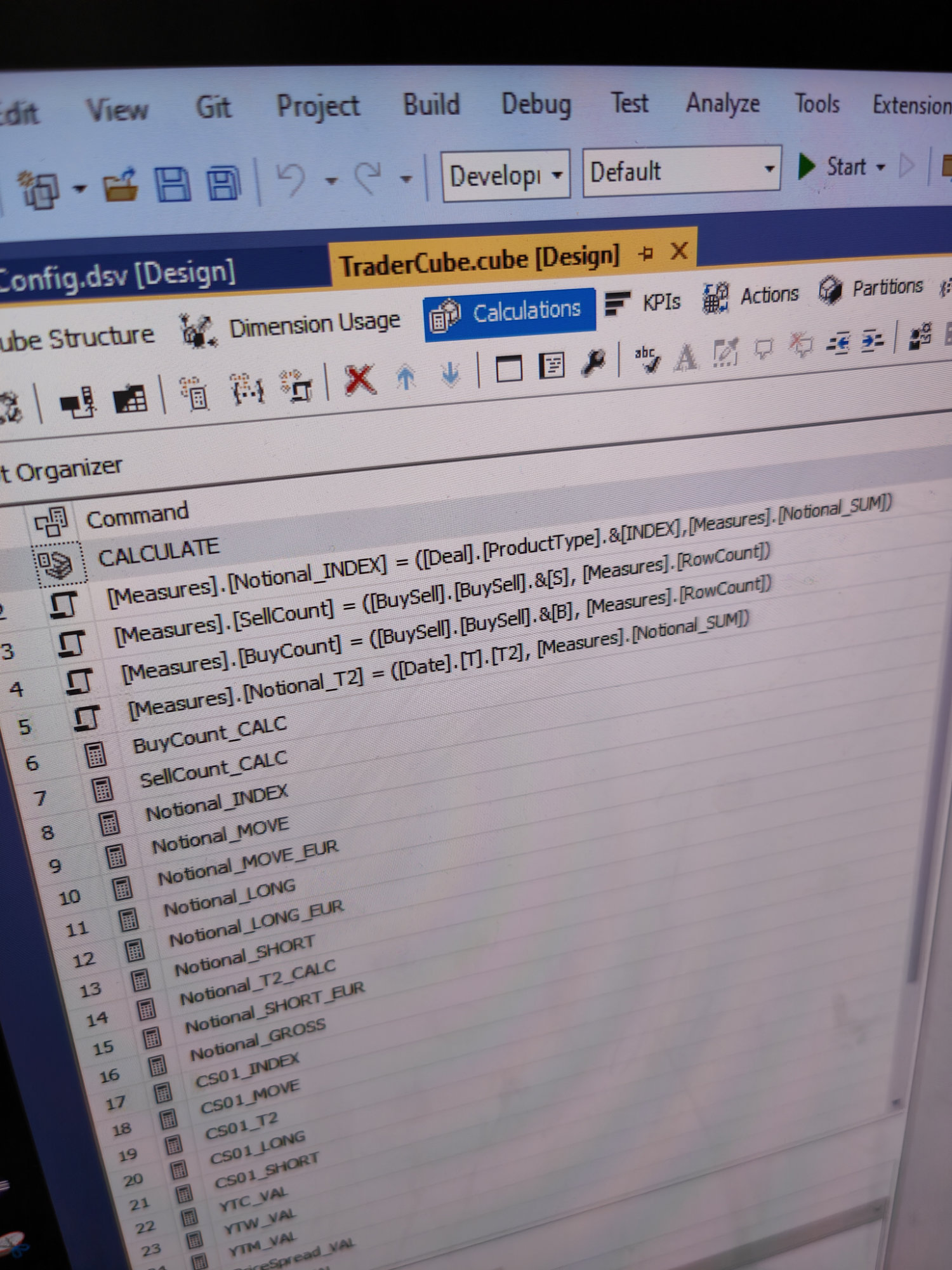Open the Test menu

(x=630, y=102)
